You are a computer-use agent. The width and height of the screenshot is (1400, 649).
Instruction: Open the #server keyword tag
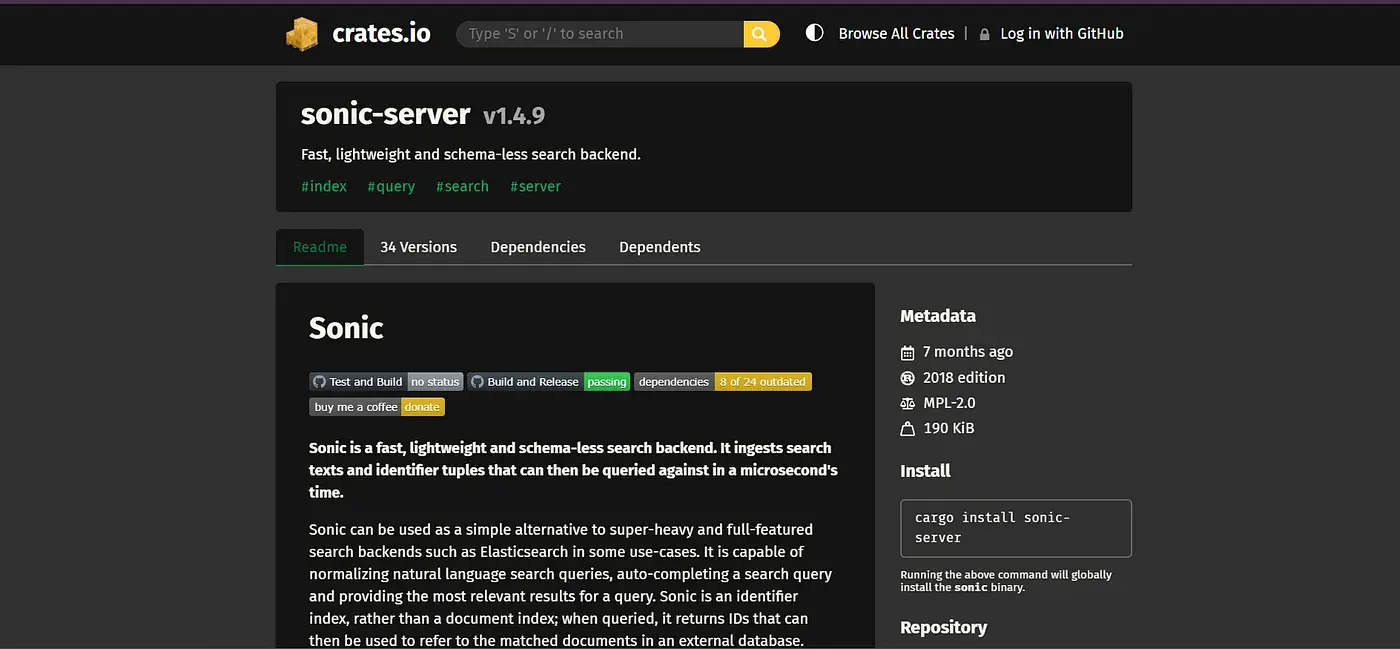pos(535,186)
